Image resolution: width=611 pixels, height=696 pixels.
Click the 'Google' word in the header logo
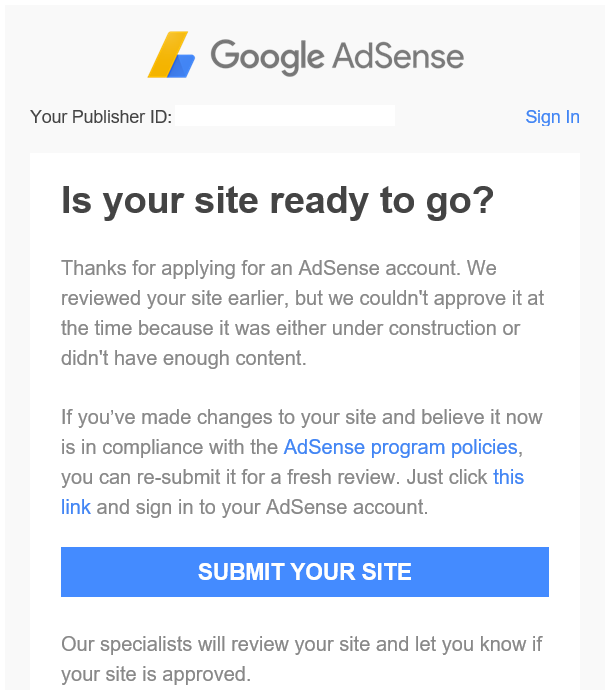267,57
